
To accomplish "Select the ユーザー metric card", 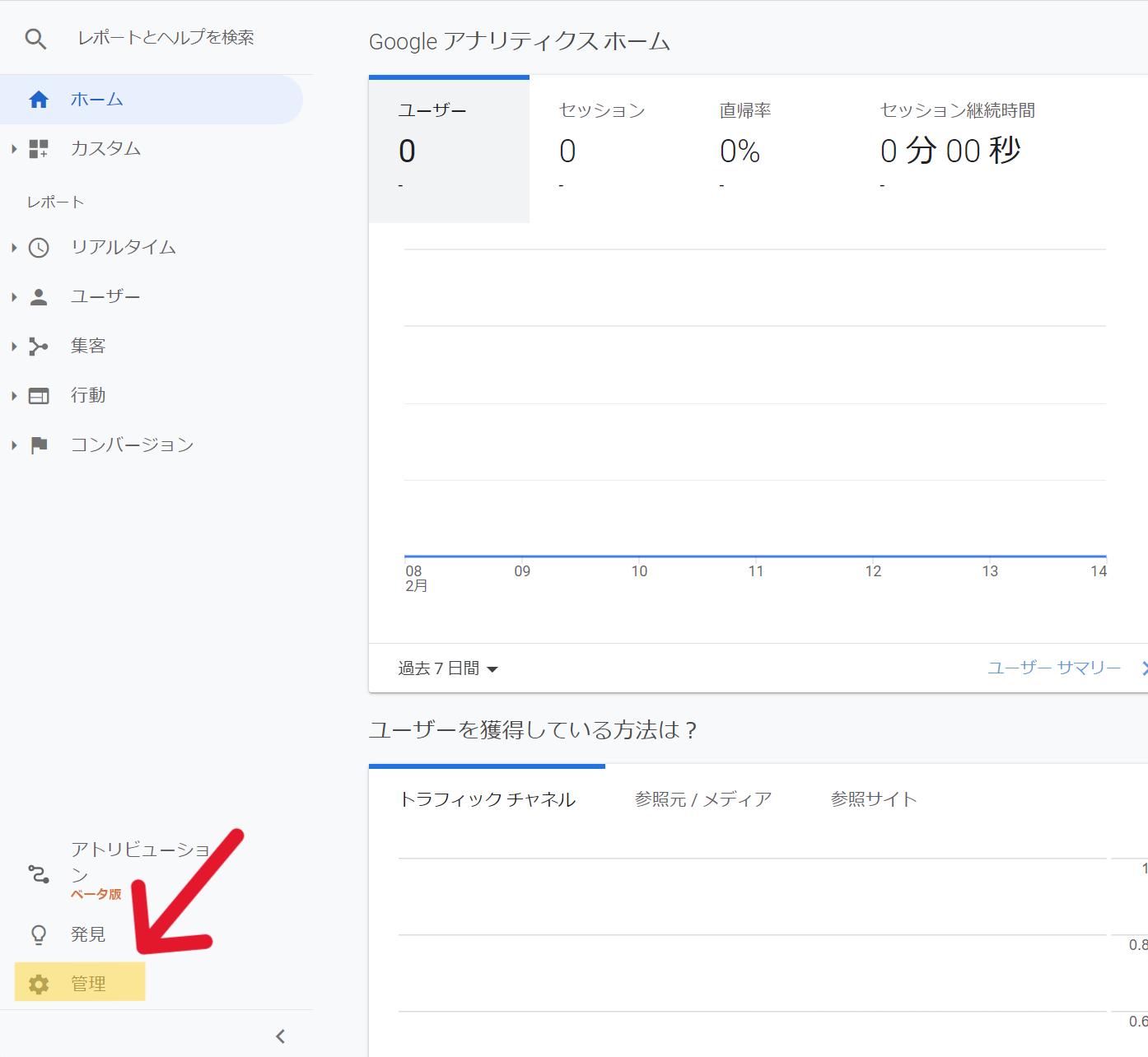I will tap(449, 150).
